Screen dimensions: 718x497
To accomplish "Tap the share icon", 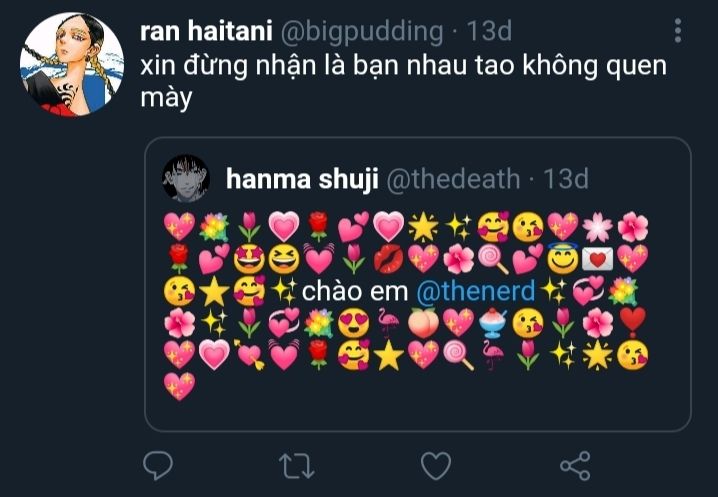I will (575, 466).
